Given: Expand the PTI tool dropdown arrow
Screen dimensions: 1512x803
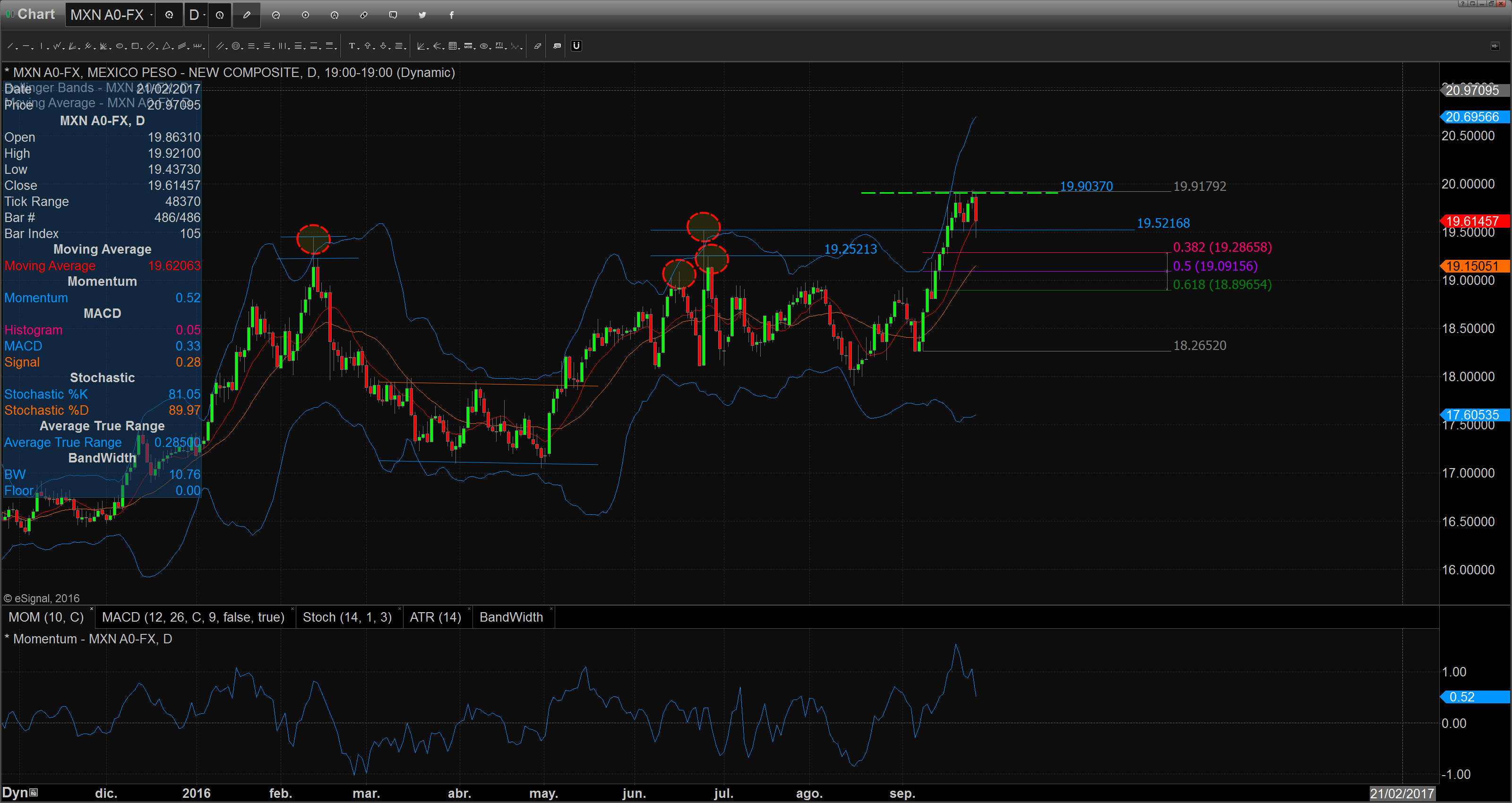Looking at the screenshot, I should [x=506, y=49].
